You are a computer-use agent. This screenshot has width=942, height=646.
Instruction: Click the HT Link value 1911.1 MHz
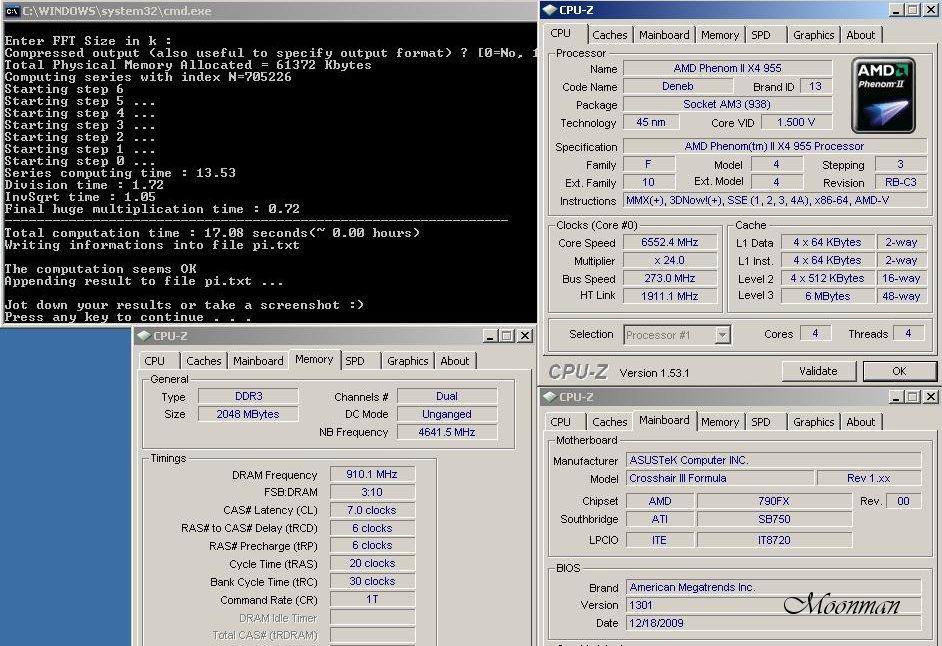(x=670, y=296)
